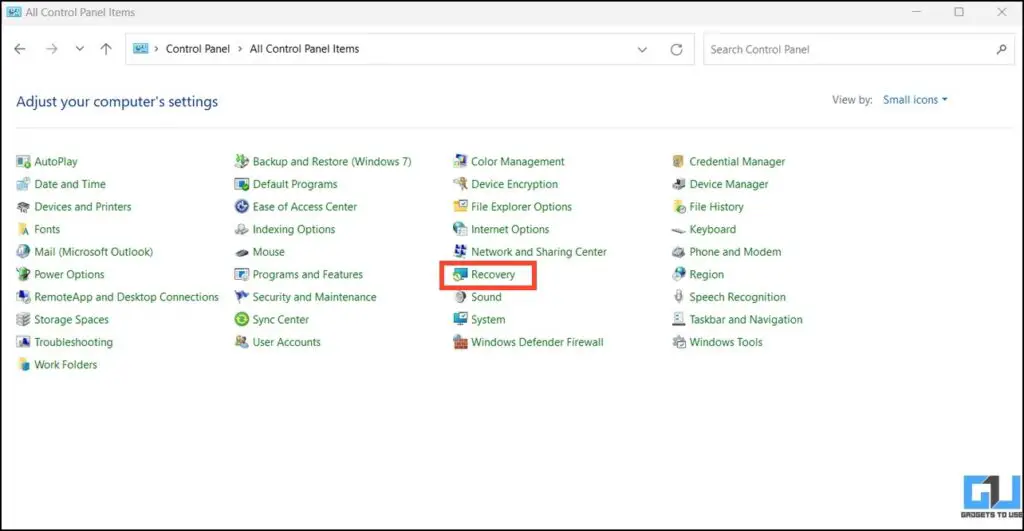Click the Recovery icon

pyautogui.click(x=460, y=275)
